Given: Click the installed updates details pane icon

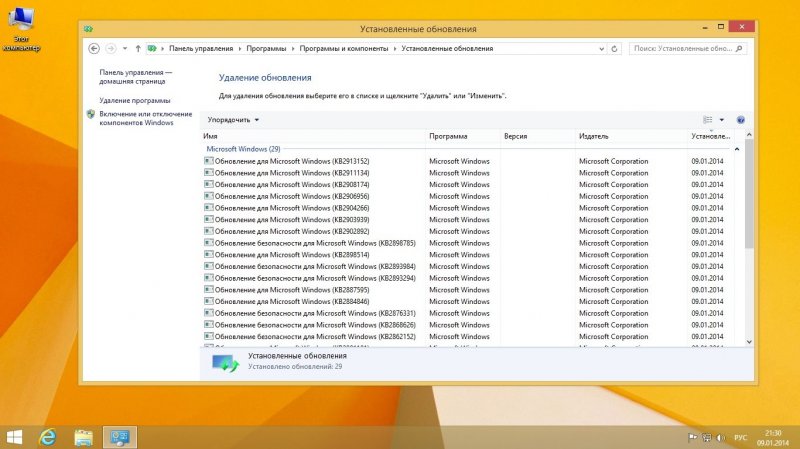Looking at the screenshot, I should click(x=225, y=363).
